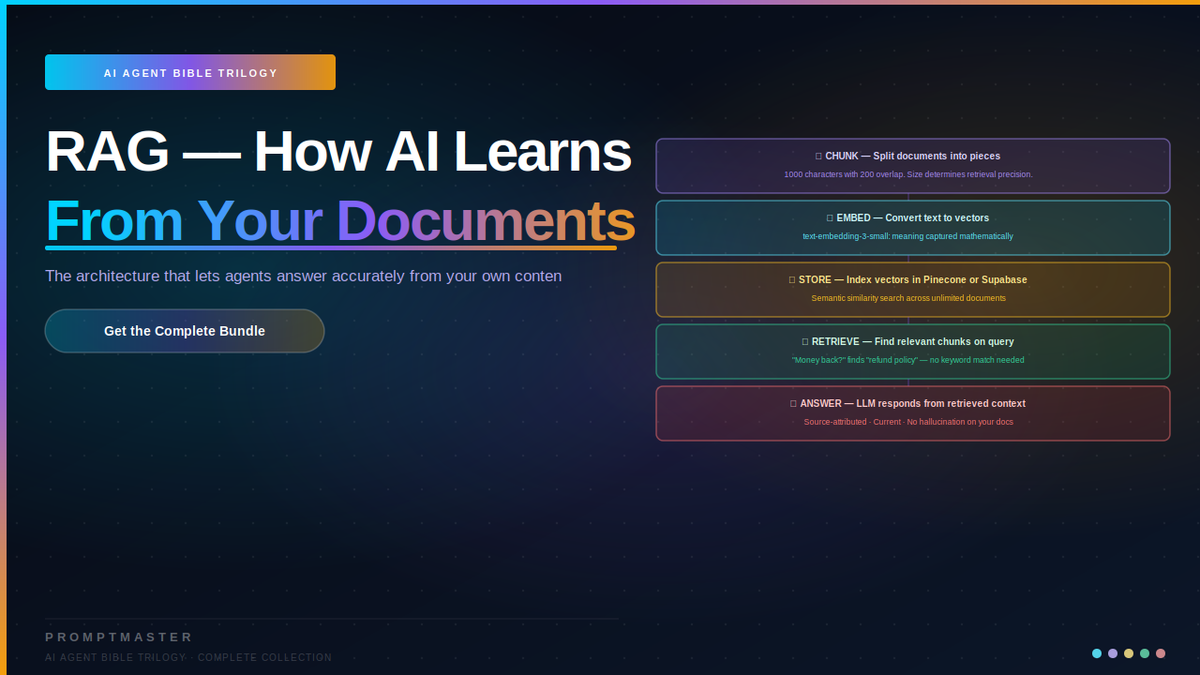Click the yellow dot indicator
This screenshot has height=675, width=1200.
(1129, 654)
